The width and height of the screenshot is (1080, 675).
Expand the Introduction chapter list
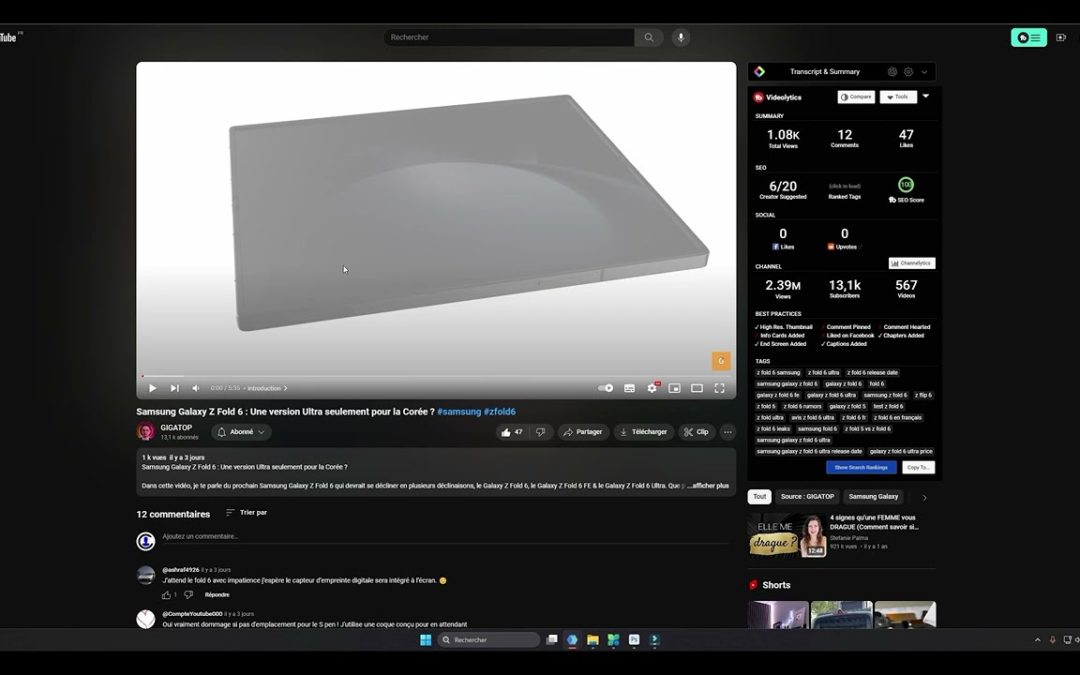(x=267, y=388)
